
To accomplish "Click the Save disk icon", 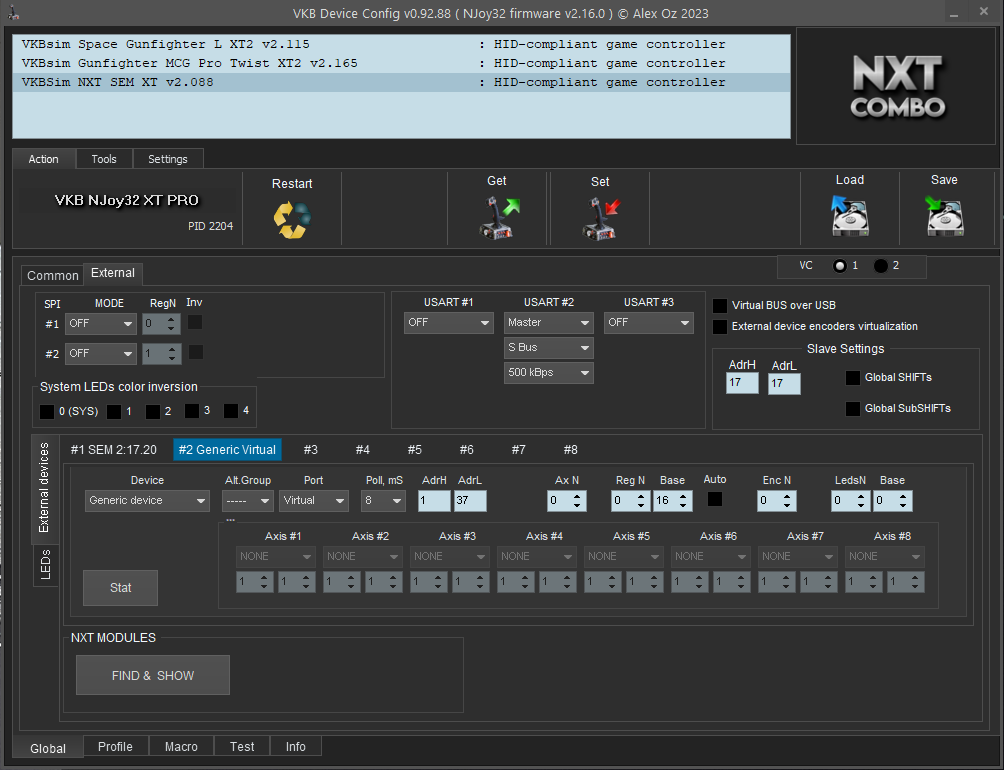I will coord(944,216).
